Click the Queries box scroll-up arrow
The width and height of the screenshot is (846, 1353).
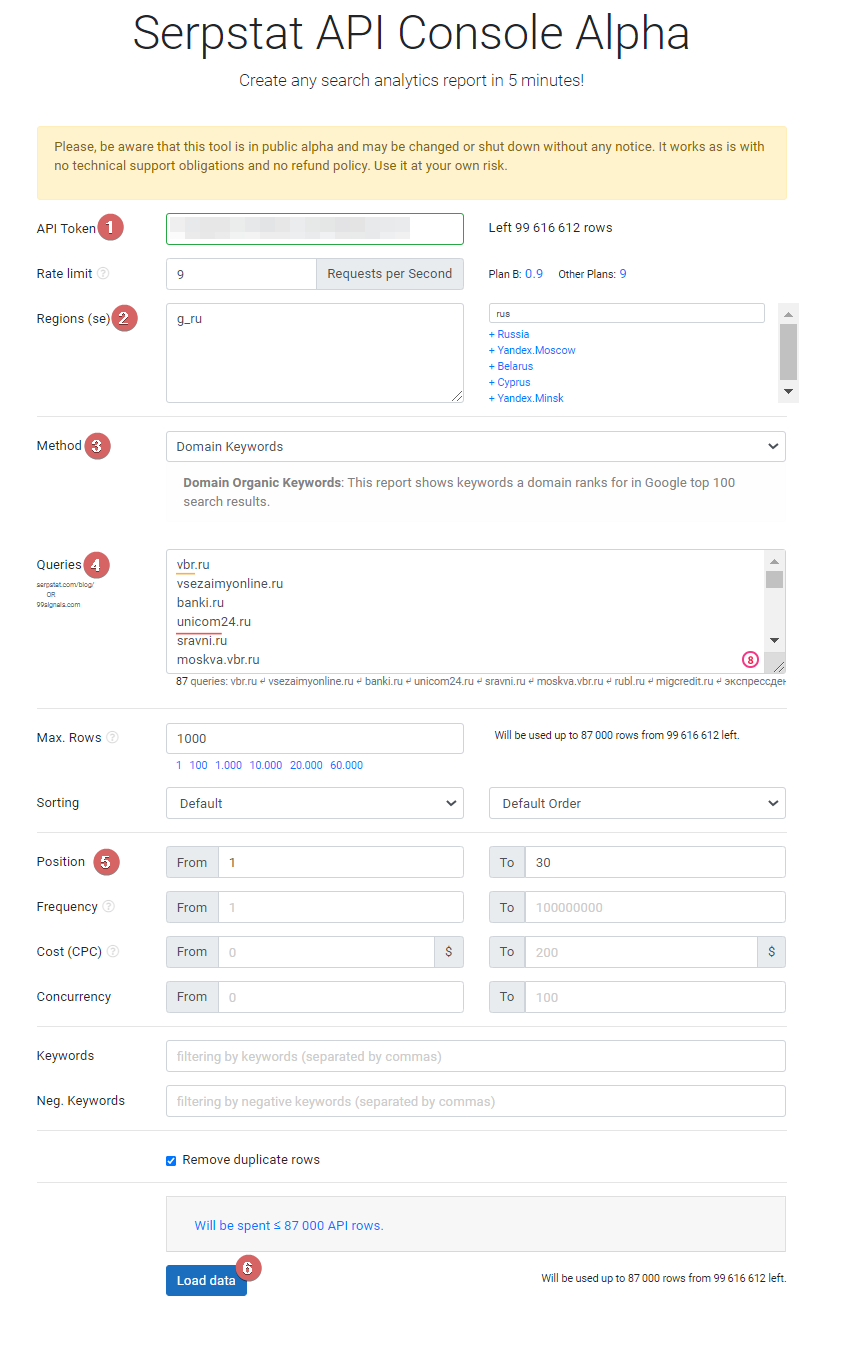point(775,561)
